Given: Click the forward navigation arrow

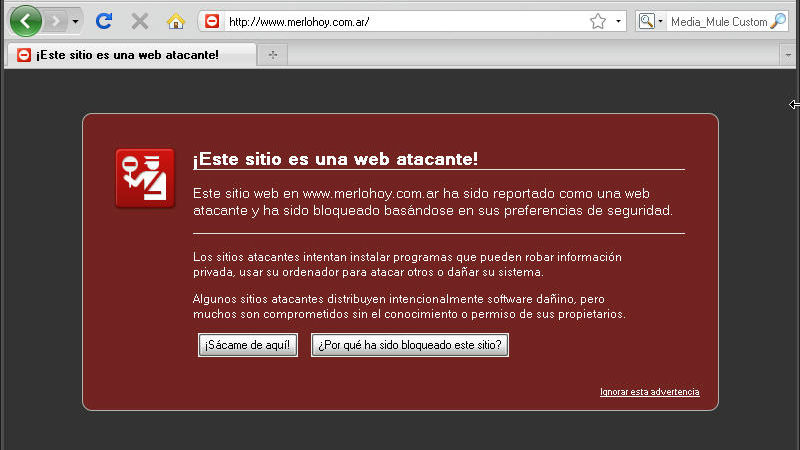Looking at the screenshot, I should pos(55,21).
